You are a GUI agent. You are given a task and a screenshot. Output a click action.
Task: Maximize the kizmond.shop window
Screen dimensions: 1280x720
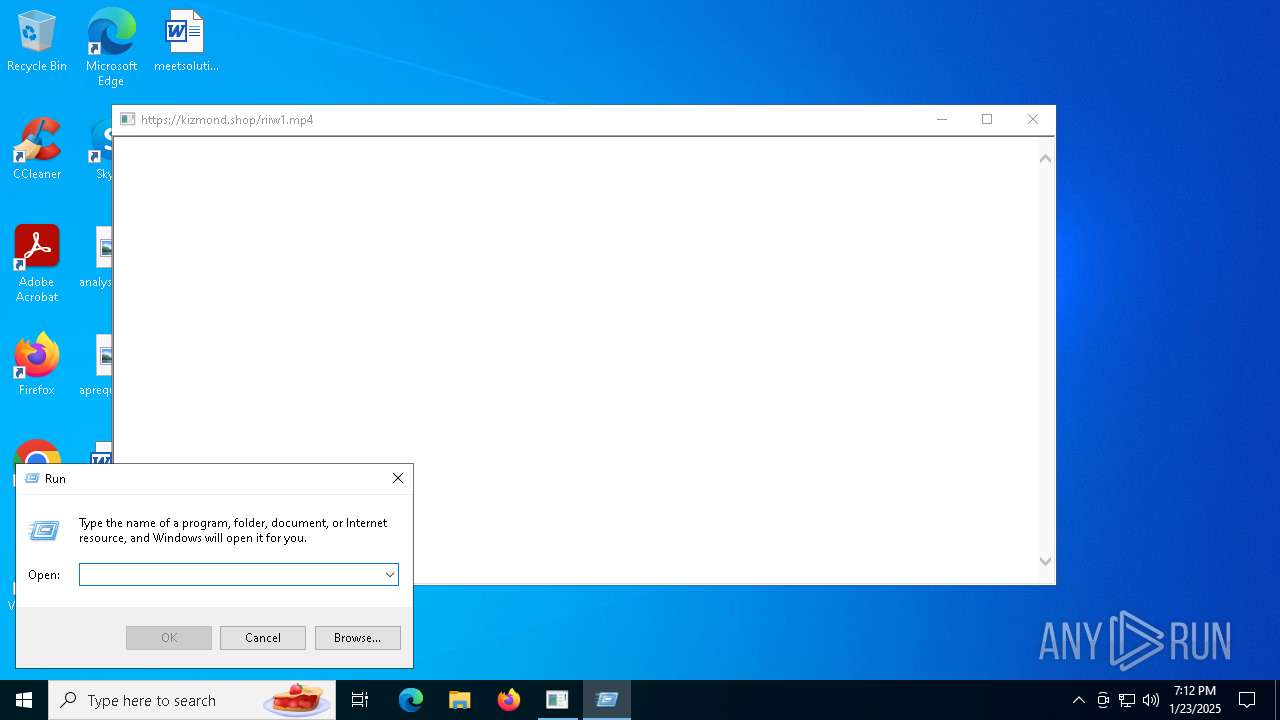[987, 120]
